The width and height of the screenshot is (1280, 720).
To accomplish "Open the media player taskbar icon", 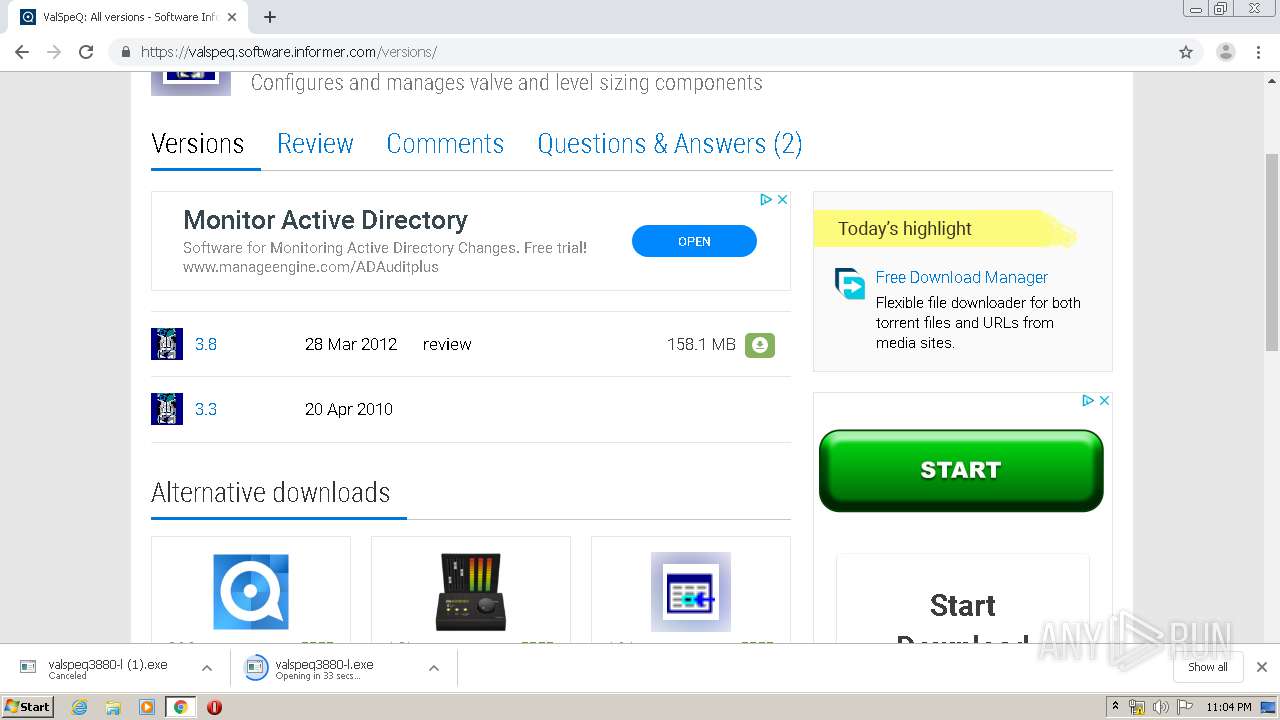I will tap(147, 707).
